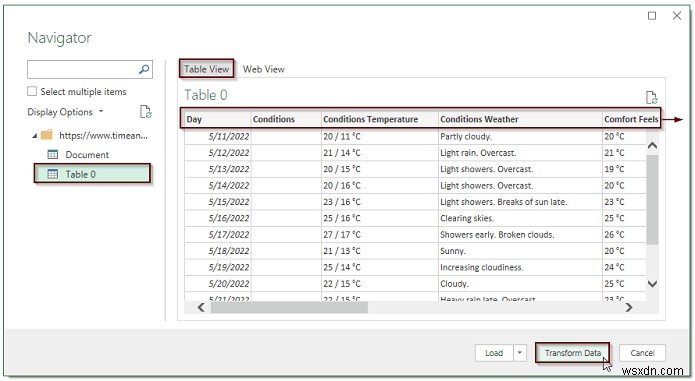
Task: Cancel the Navigator dialog
Action: coord(642,353)
